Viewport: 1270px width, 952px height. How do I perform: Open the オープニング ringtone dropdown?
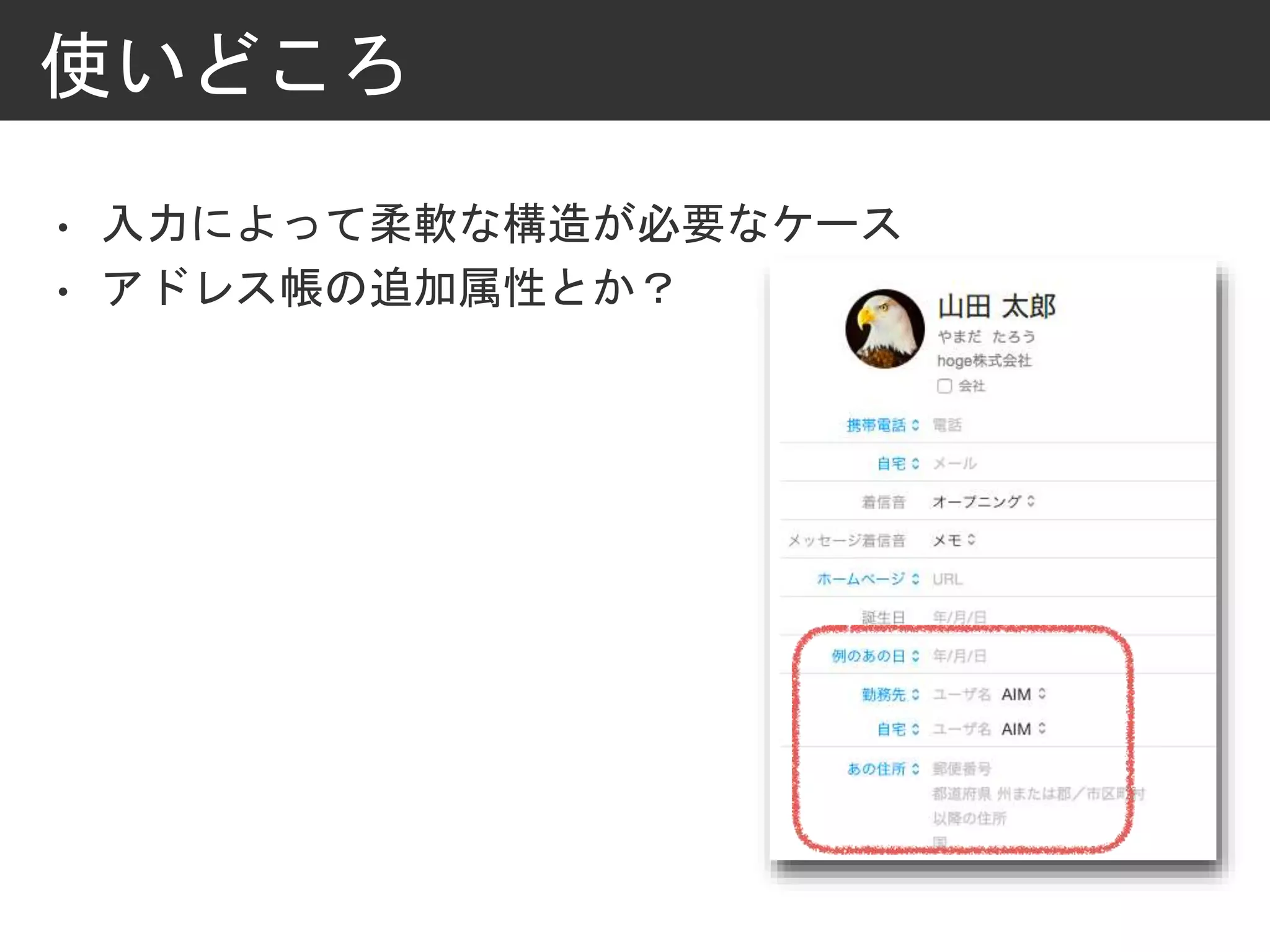(984, 501)
